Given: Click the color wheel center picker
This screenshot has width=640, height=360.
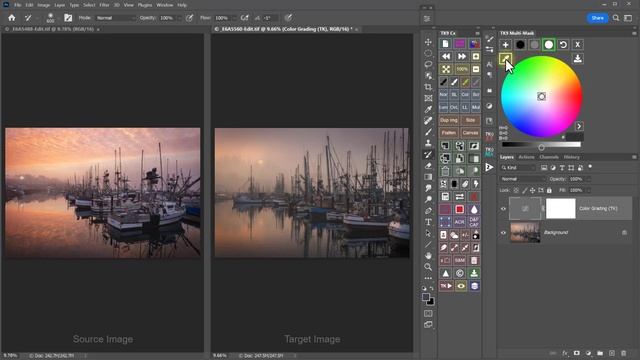Looking at the screenshot, I should click(541, 97).
